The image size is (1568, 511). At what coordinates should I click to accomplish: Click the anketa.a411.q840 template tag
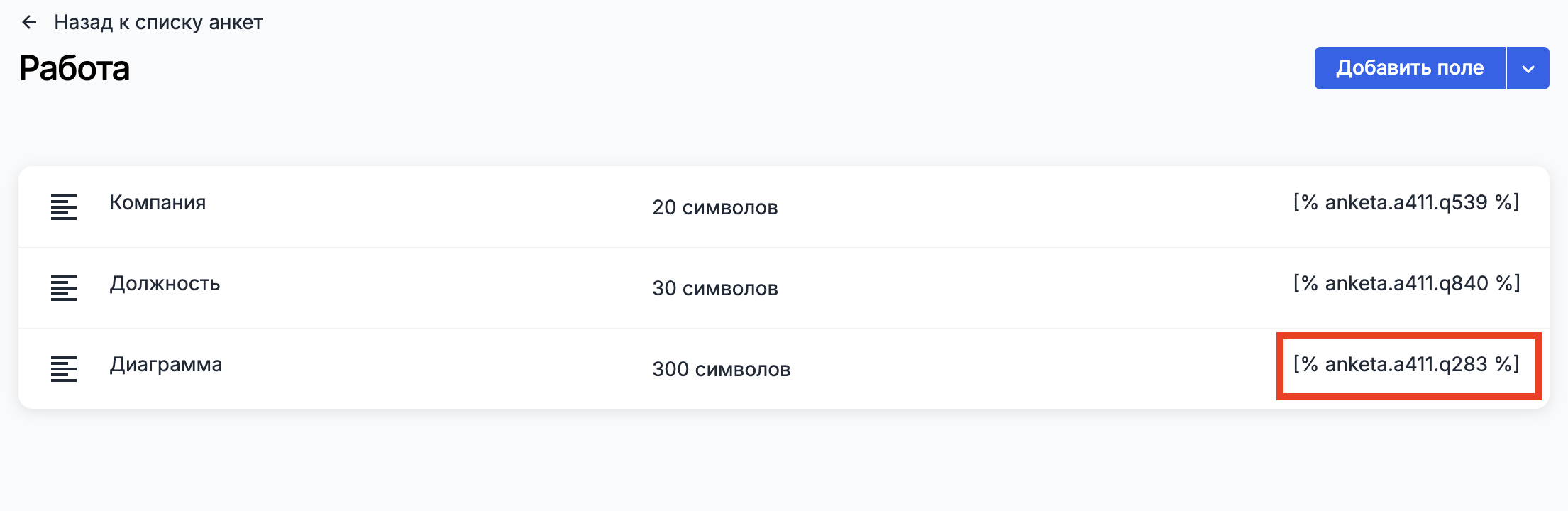[x=1406, y=283]
